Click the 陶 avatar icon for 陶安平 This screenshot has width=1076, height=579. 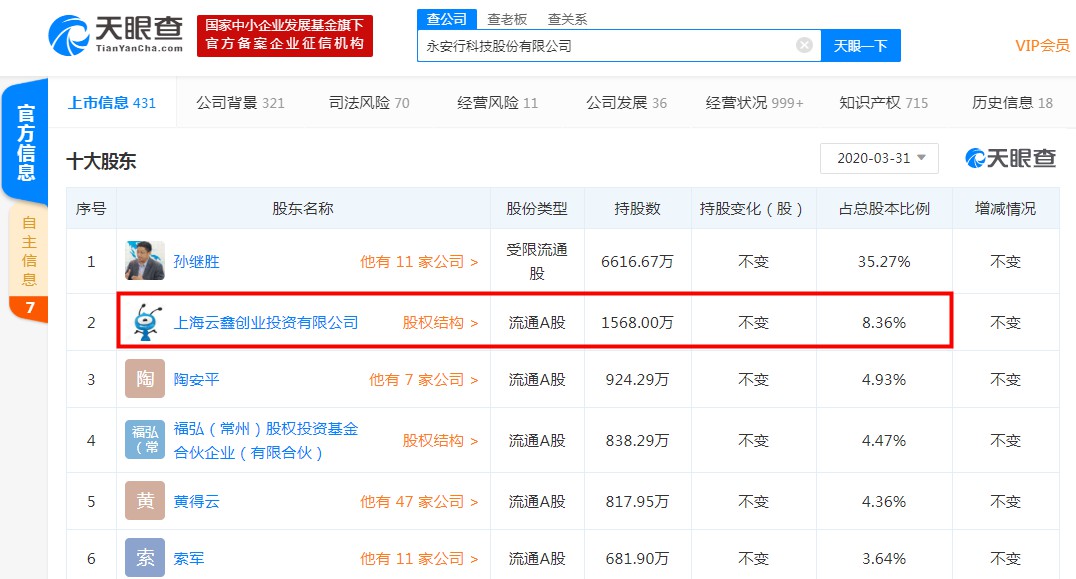pyautogui.click(x=145, y=379)
